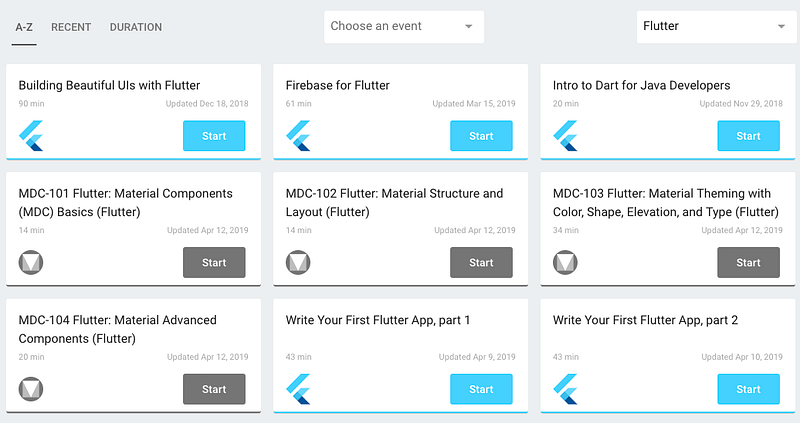Open the Choose an event dropdown

[x=403, y=27]
